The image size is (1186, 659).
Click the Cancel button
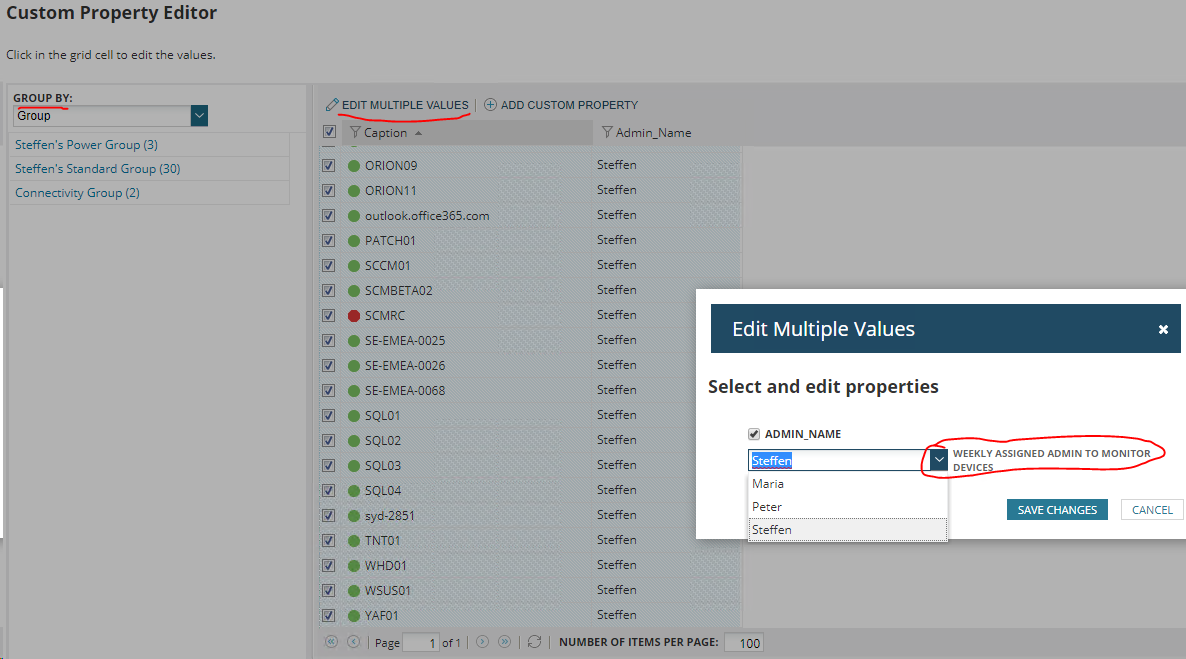point(1152,510)
